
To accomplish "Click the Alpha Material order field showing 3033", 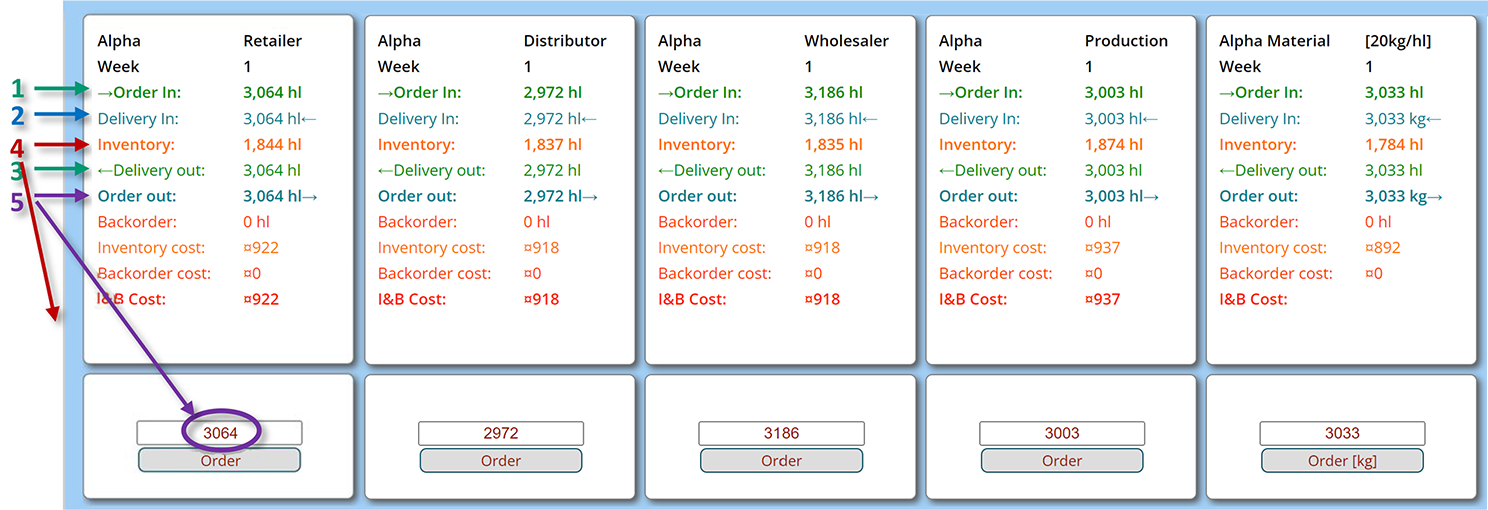I will click(x=1342, y=433).
